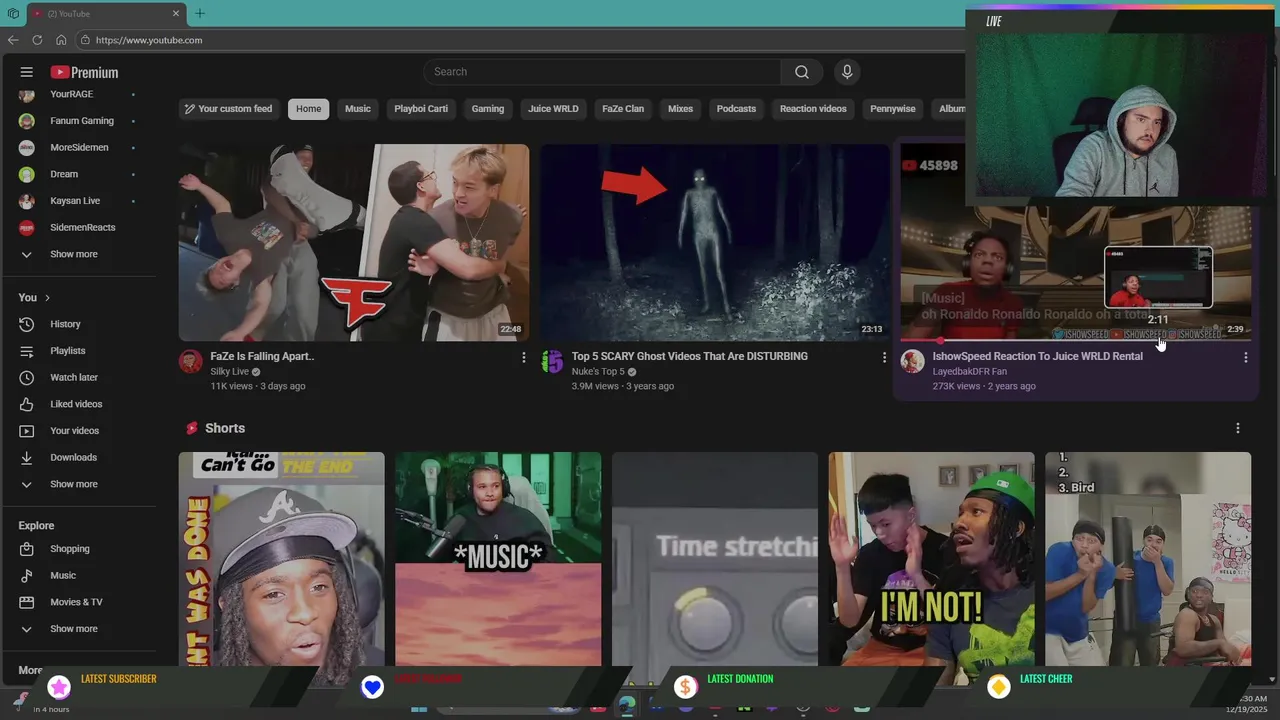Click the browser home icon
The height and width of the screenshot is (720, 1280).
coord(61,40)
